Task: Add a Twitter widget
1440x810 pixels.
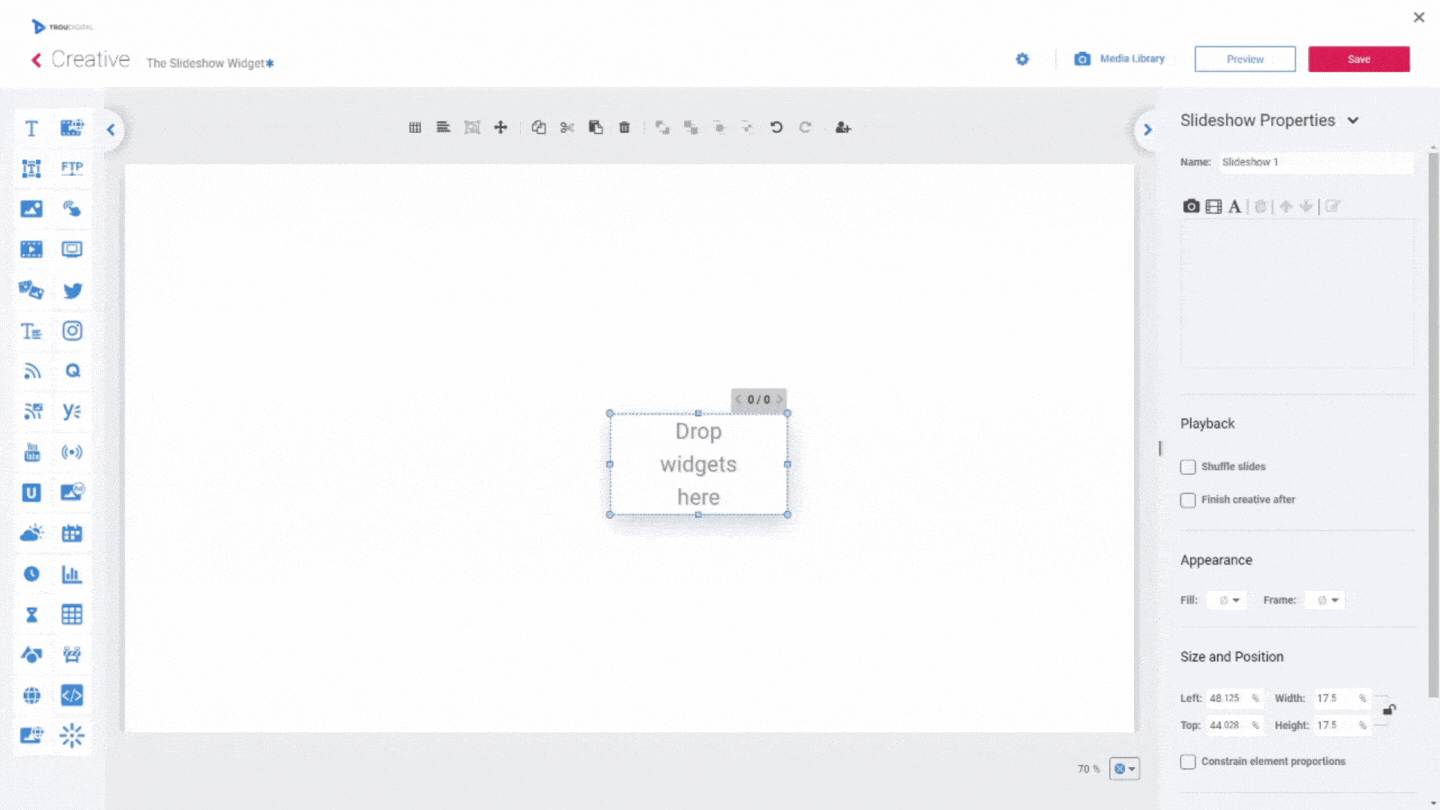Action: pos(72,290)
